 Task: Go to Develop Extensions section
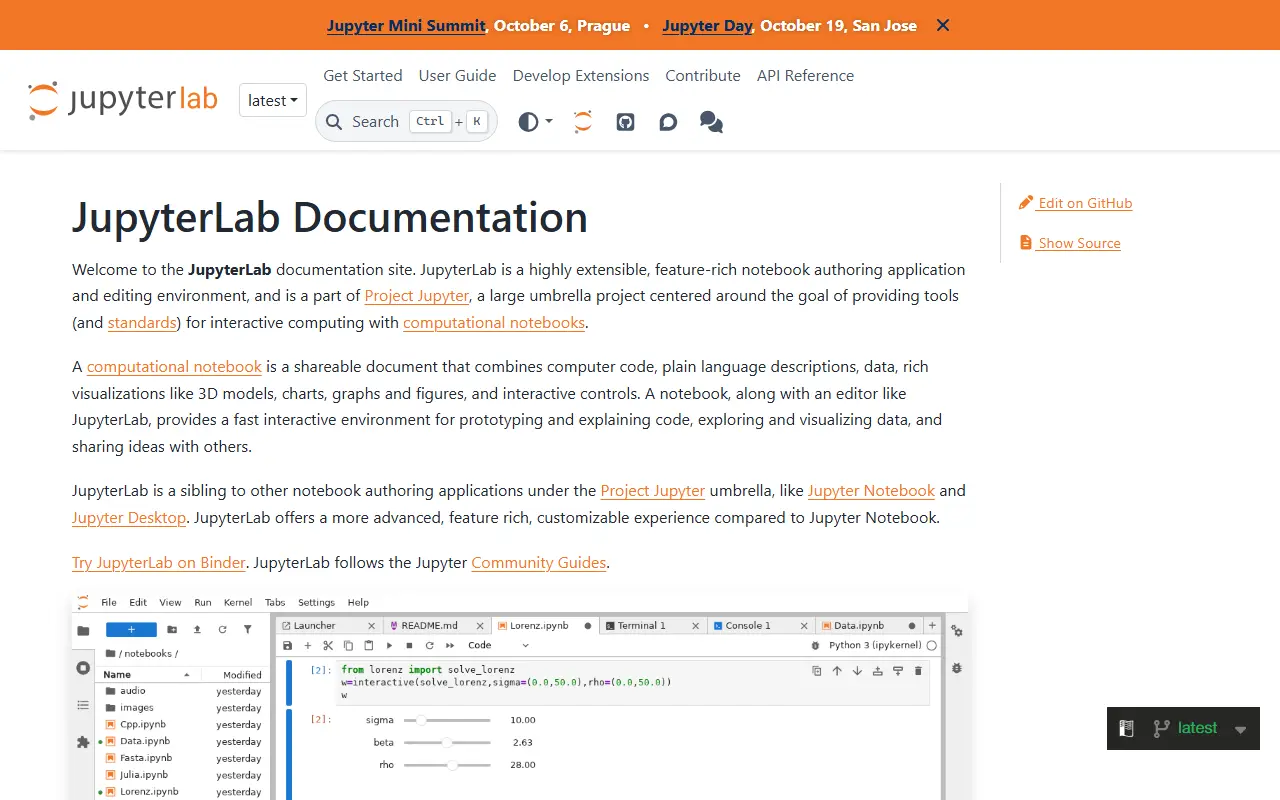[x=581, y=76]
